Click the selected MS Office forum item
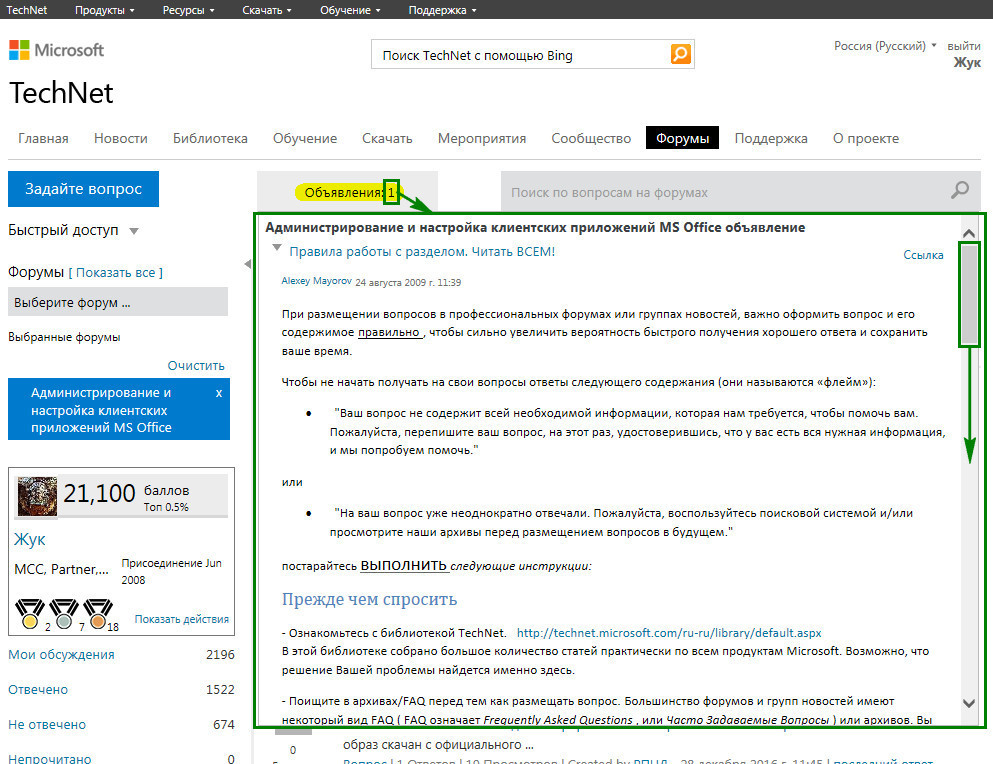The width and height of the screenshot is (993, 764). [119, 409]
